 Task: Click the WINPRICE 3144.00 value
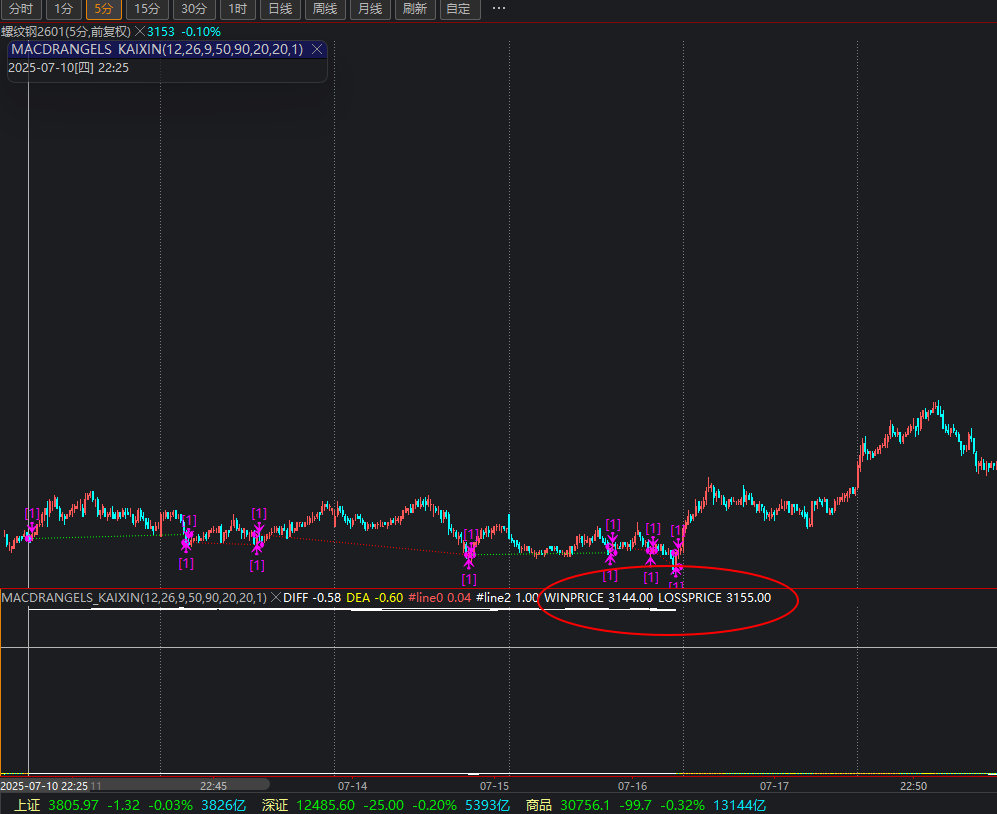click(598, 598)
